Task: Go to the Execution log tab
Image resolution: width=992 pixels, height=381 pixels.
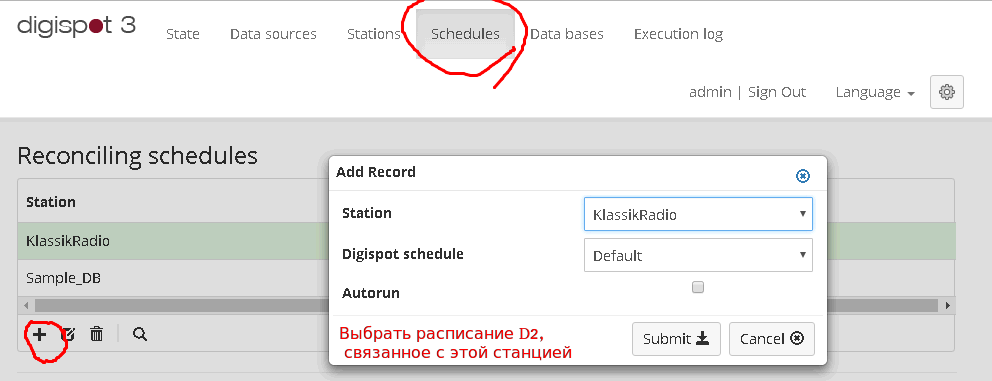Action: point(678,34)
